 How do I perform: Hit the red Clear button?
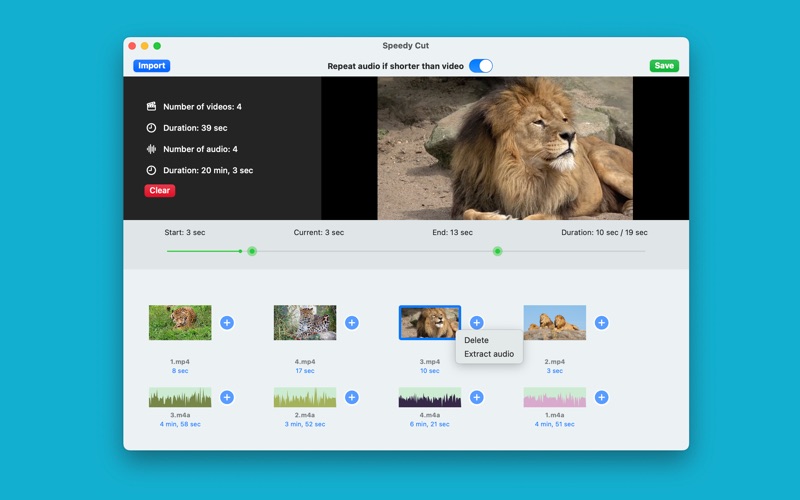(159, 190)
